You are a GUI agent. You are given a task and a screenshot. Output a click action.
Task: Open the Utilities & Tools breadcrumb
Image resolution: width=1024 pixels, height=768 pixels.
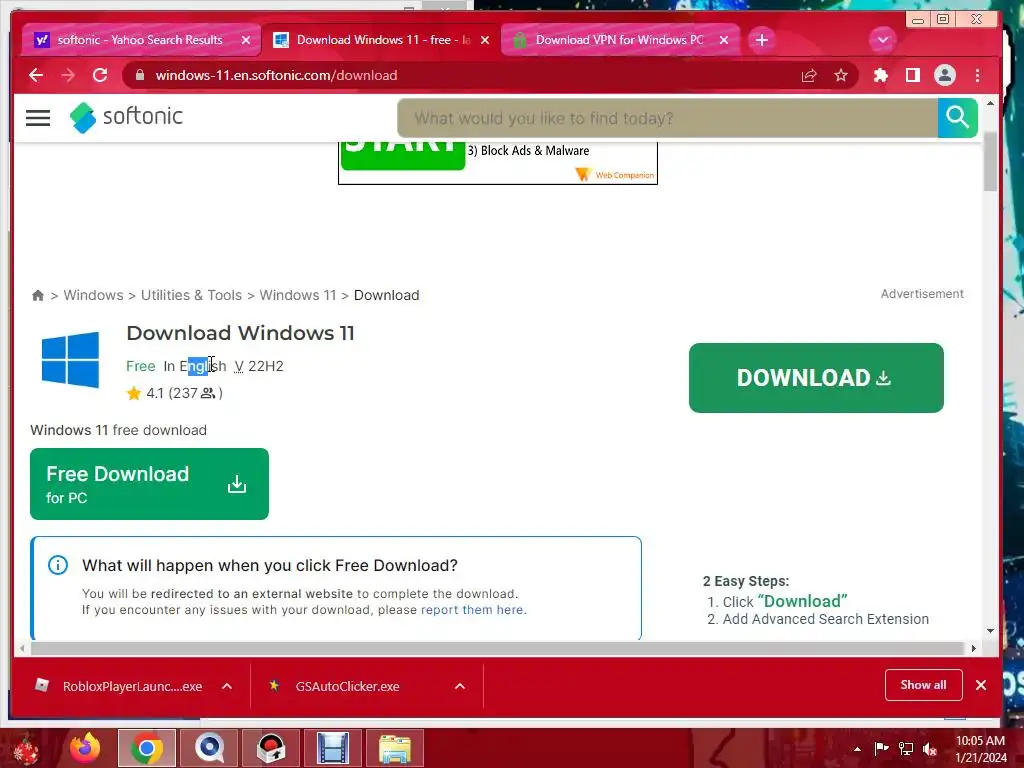(x=191, y=295)
